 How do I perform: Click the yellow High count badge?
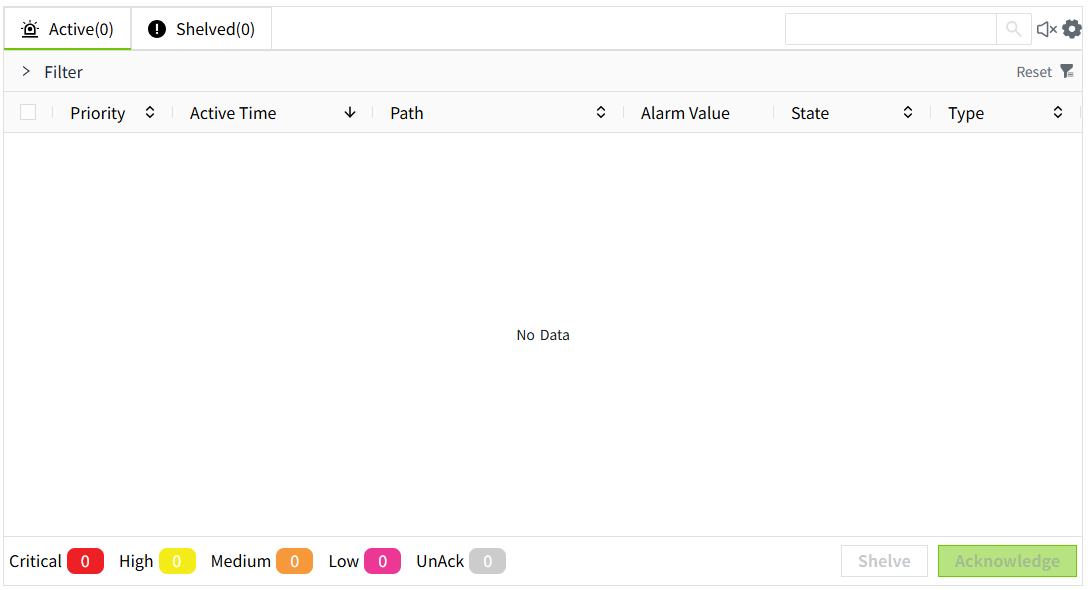click(177, 561)
